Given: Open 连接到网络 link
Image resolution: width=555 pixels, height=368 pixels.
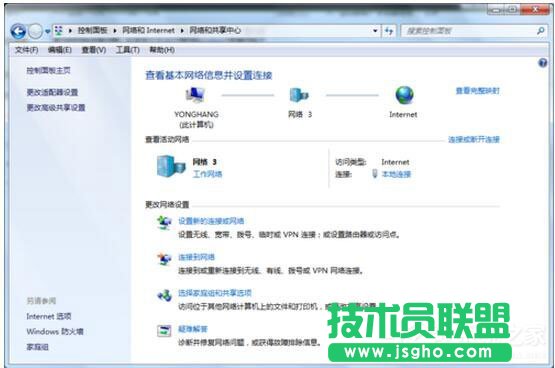Looking at the screenshot, I should [196, 257].
